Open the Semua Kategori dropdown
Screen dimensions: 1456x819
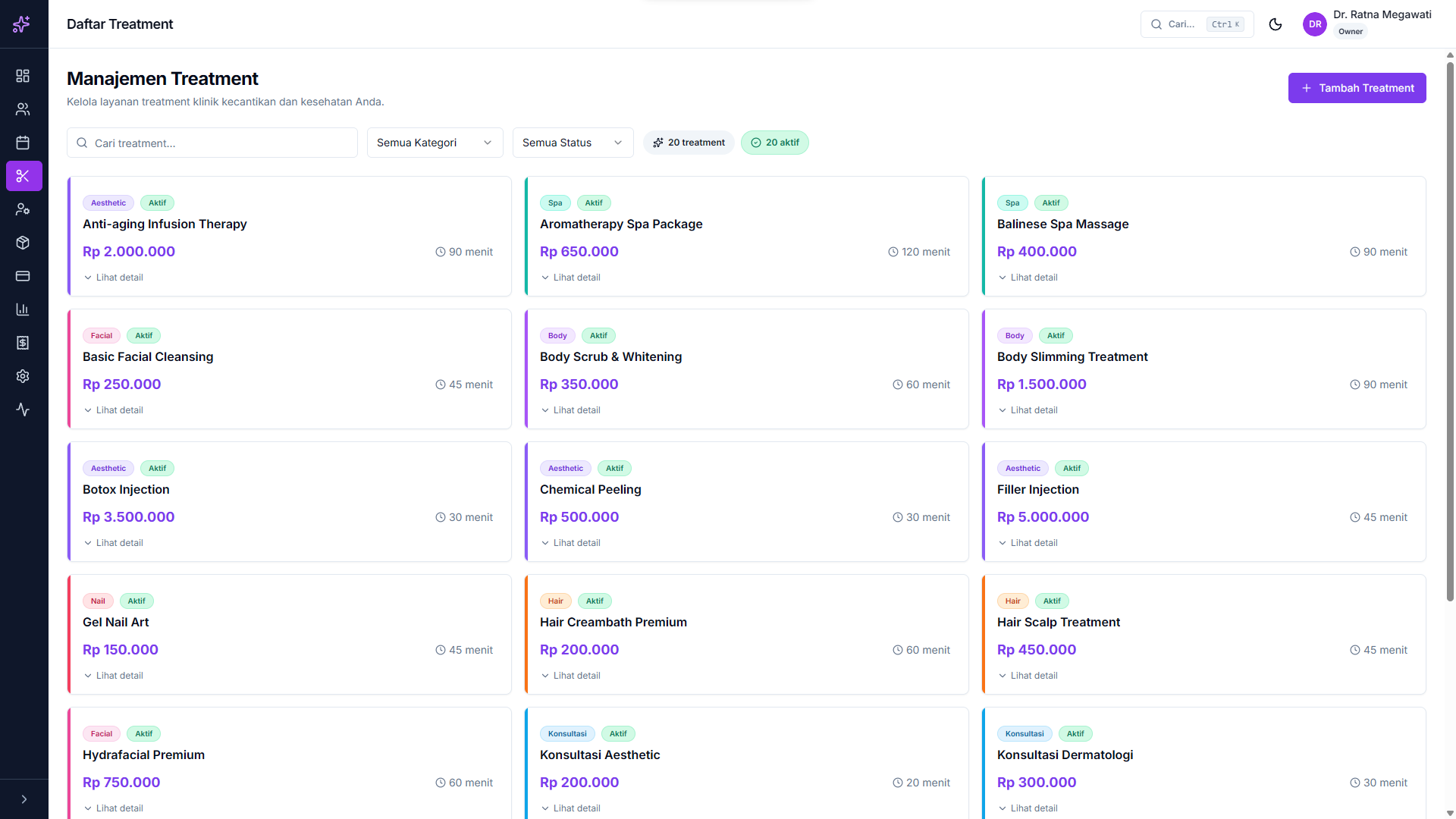coord(435,143)
